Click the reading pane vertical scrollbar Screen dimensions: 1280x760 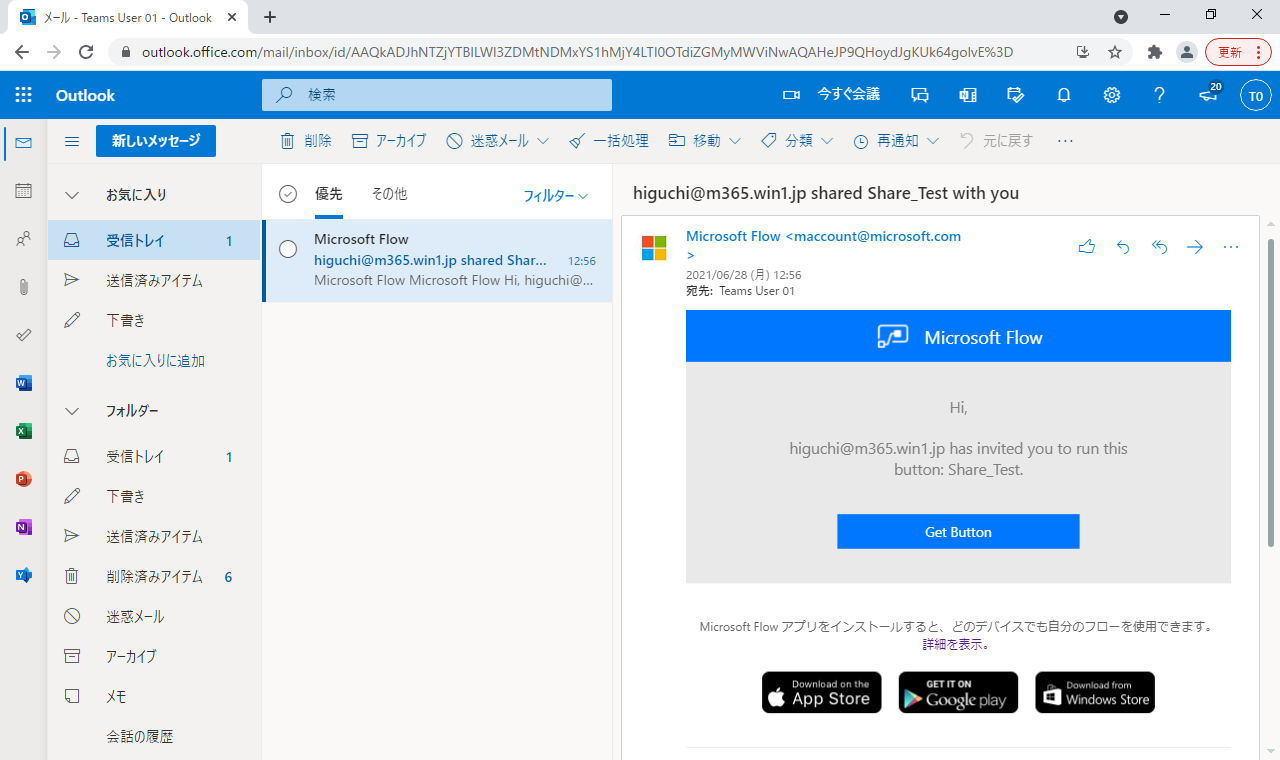coord(1272,392)
